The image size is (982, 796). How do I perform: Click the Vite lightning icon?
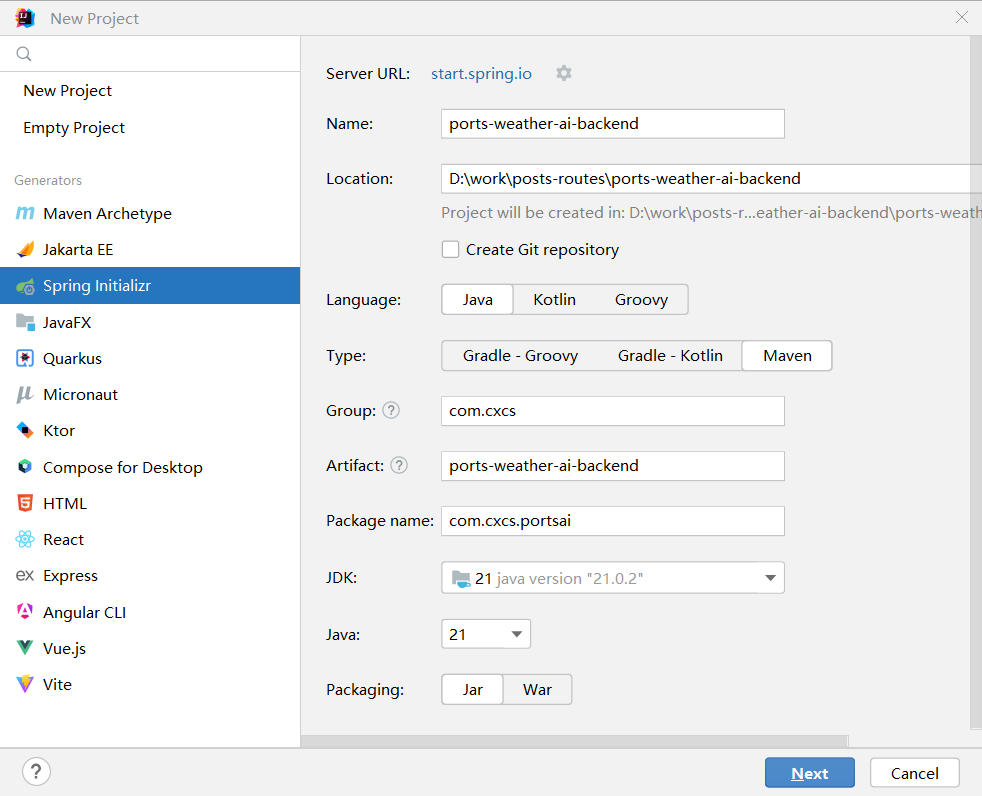(25, 684)
